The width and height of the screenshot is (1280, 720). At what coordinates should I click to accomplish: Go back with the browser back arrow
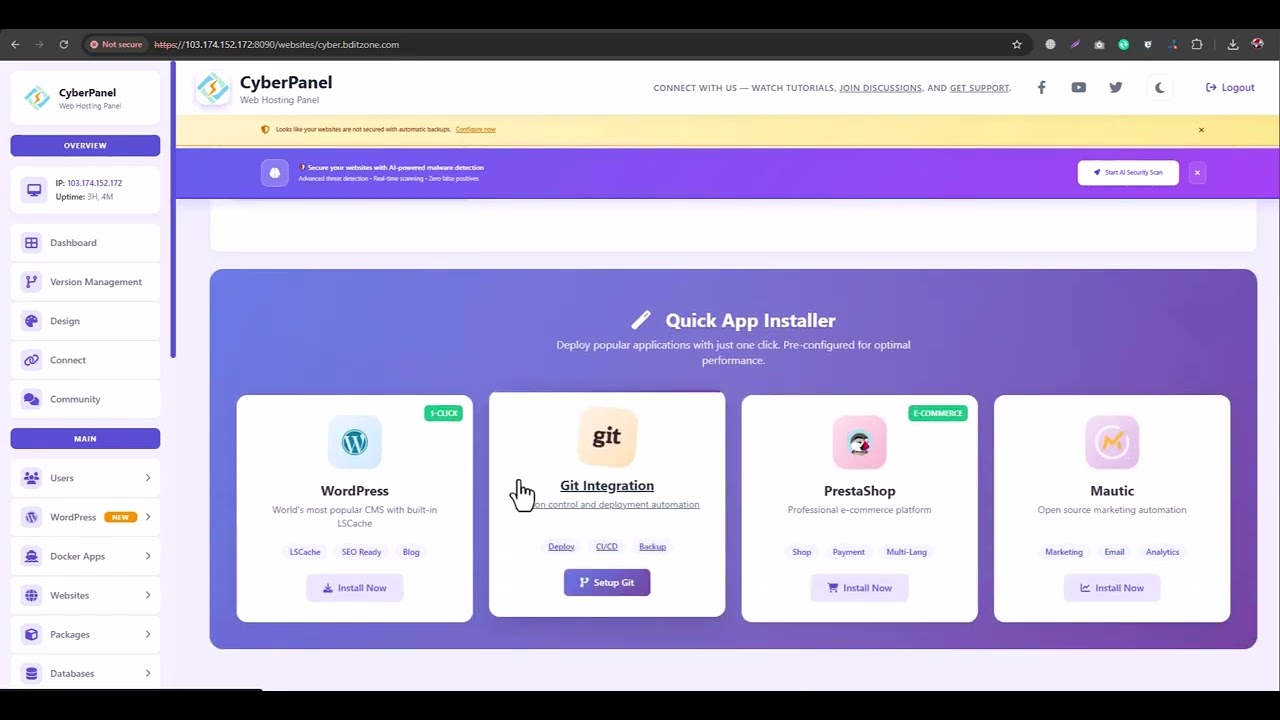click(15, 44)
